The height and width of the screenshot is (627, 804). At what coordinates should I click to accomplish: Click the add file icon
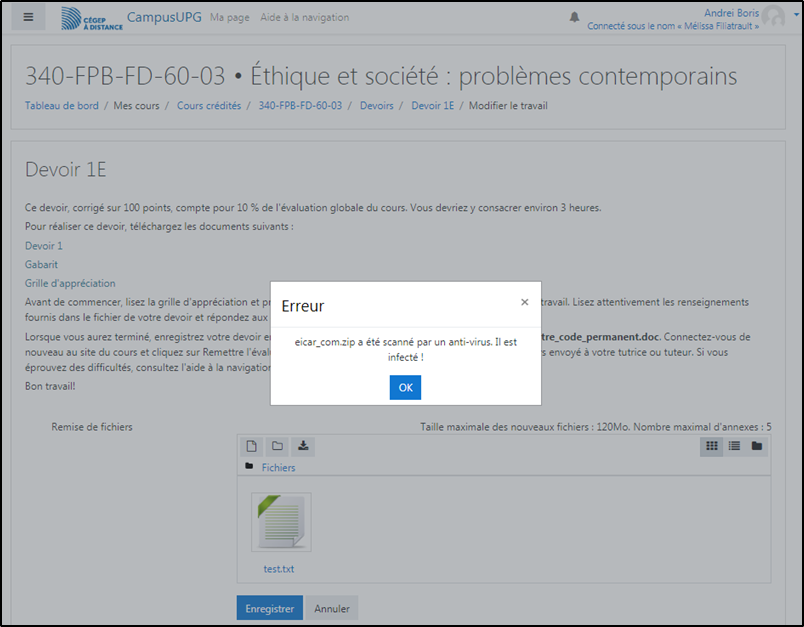click(254, 446)
